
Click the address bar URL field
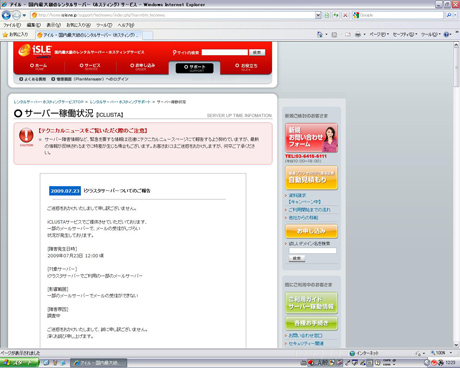click(173, 15)
